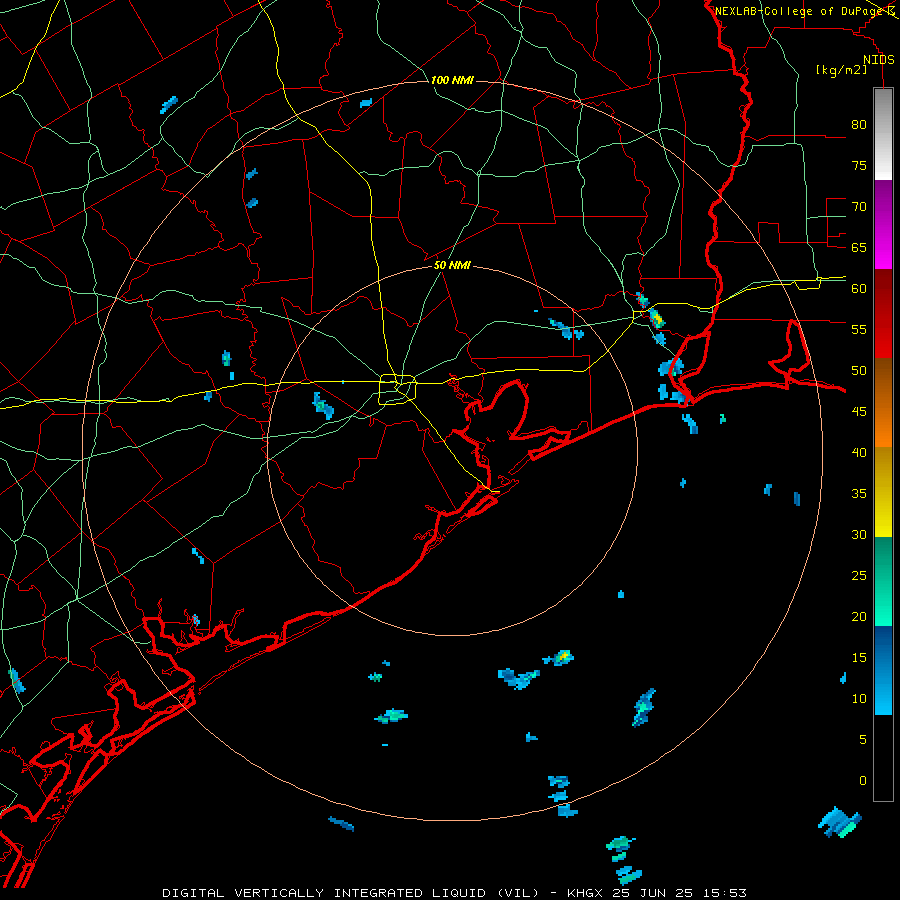Pick the black segment of the color bar
900x900 pixels.
[883, 758]
